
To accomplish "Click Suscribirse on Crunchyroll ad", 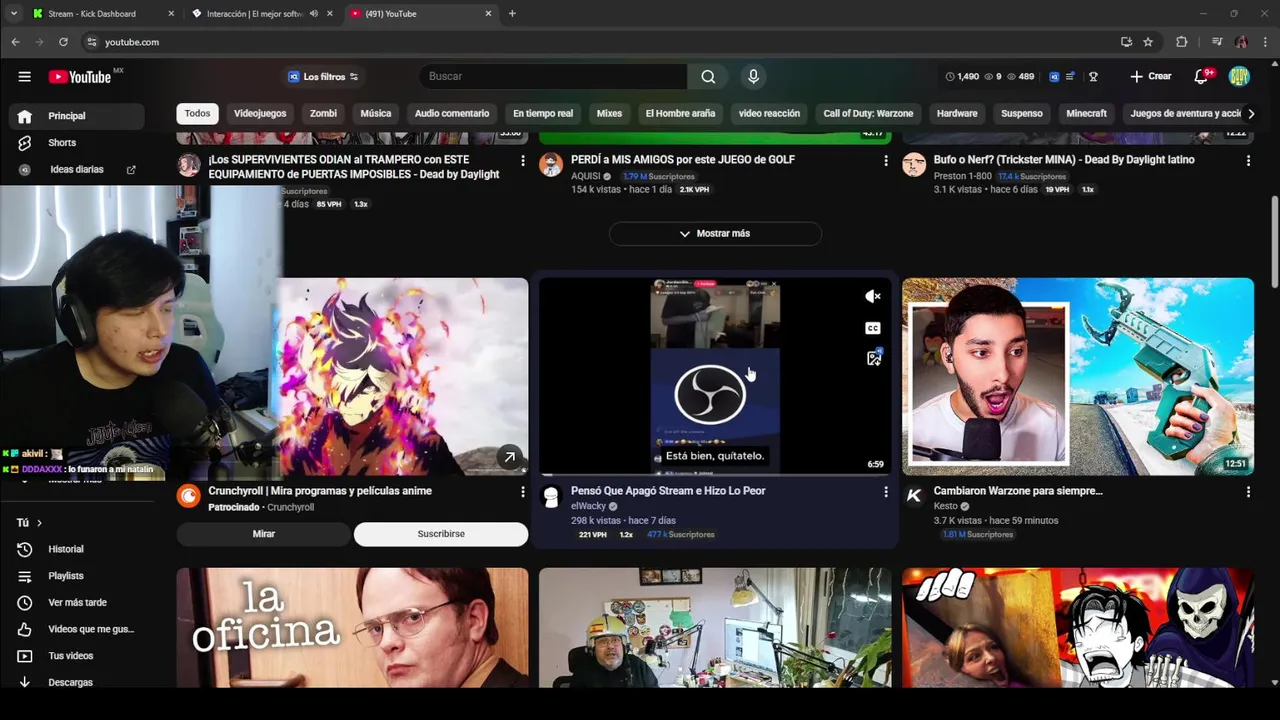I will (x=441, y=534).
